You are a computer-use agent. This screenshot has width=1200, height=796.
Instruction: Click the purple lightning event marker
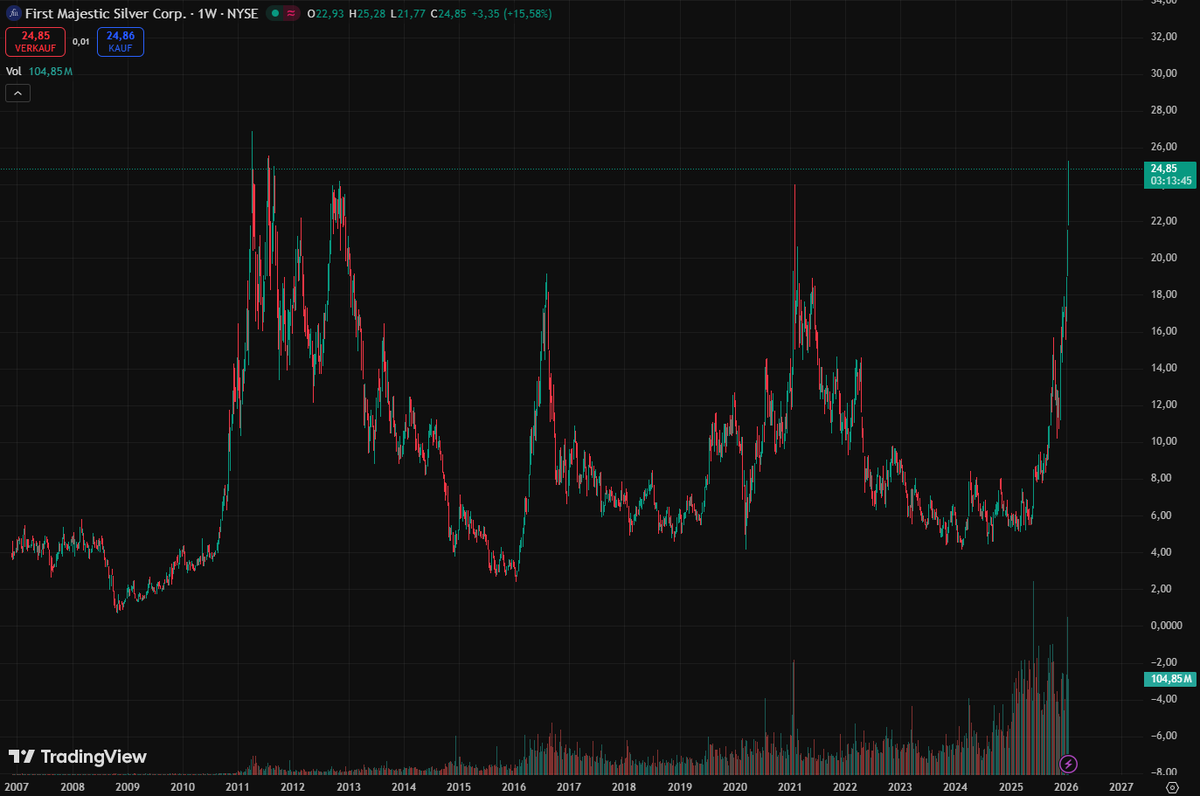tap(1068, 764)
